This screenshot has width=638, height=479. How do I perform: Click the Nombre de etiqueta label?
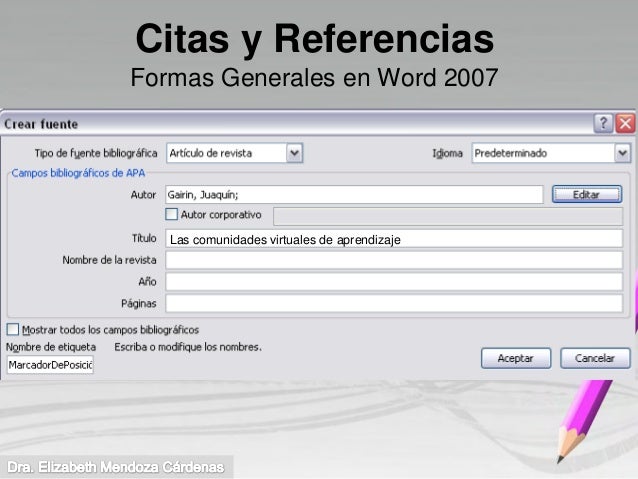point(51,347)
